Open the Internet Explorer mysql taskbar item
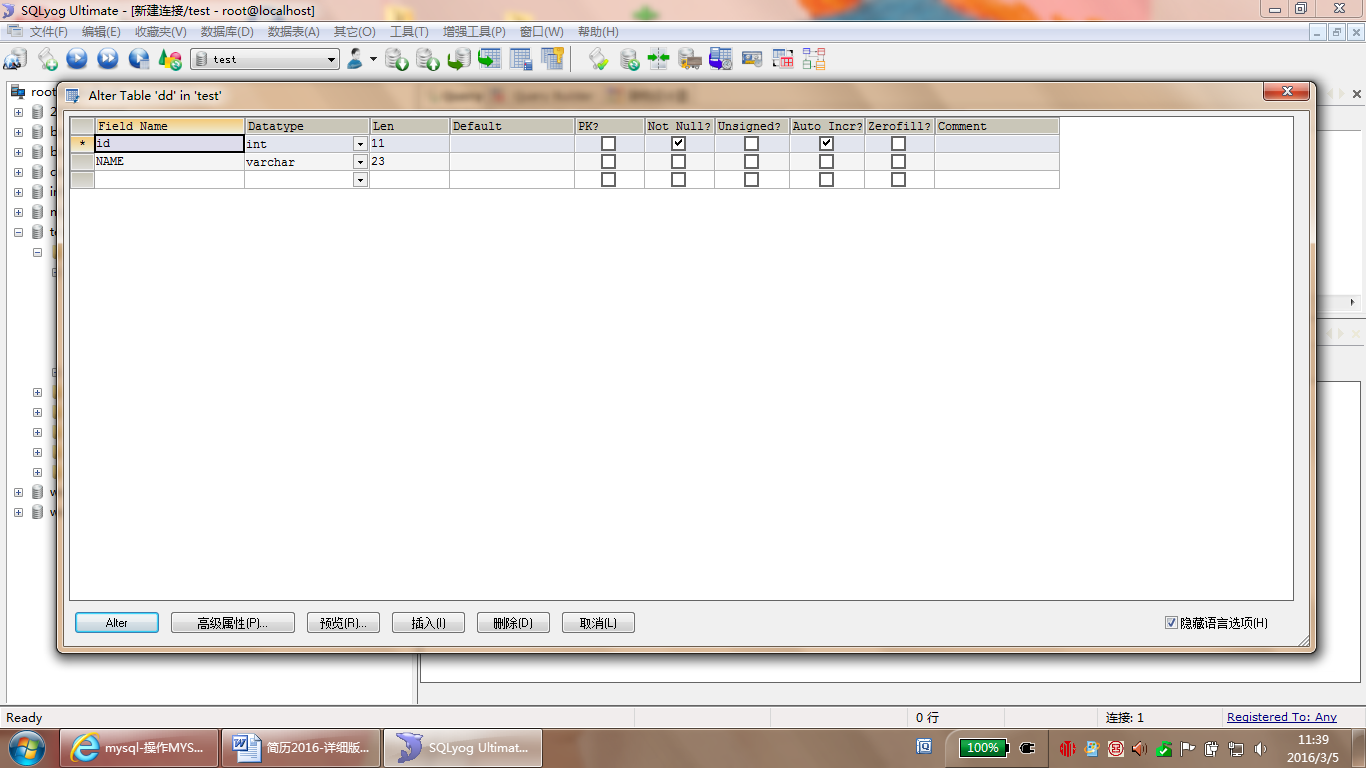 tap(140, 748)
